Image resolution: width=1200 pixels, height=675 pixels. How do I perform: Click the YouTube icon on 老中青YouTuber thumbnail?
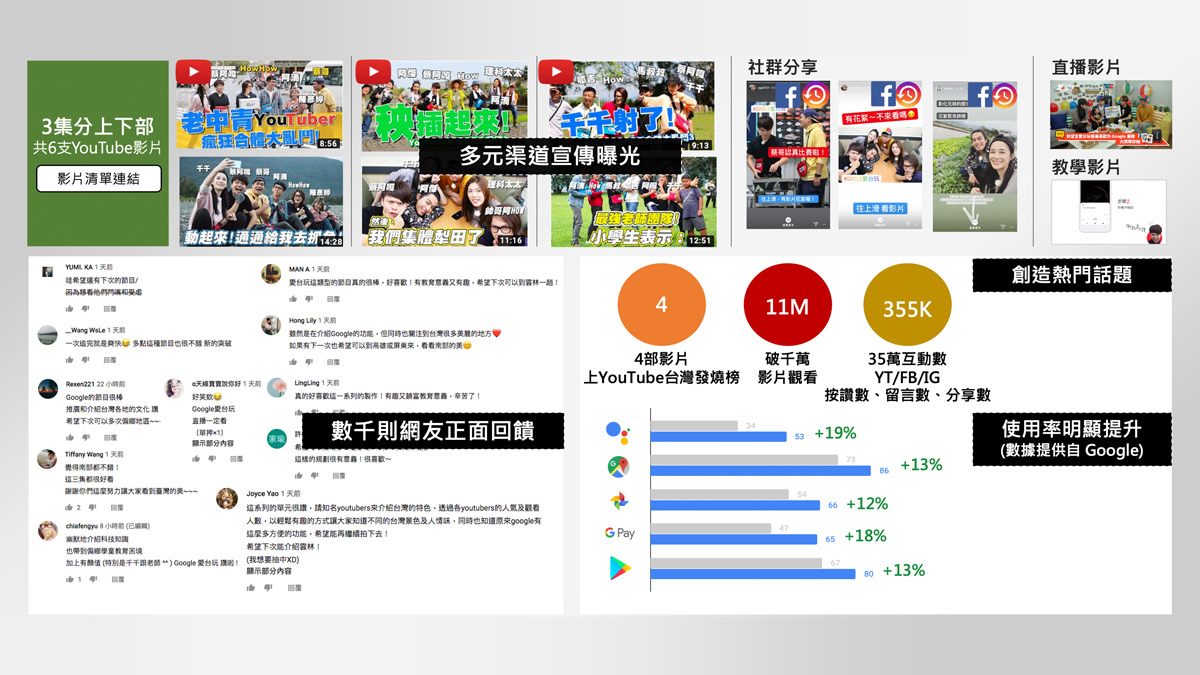point(193,72)
